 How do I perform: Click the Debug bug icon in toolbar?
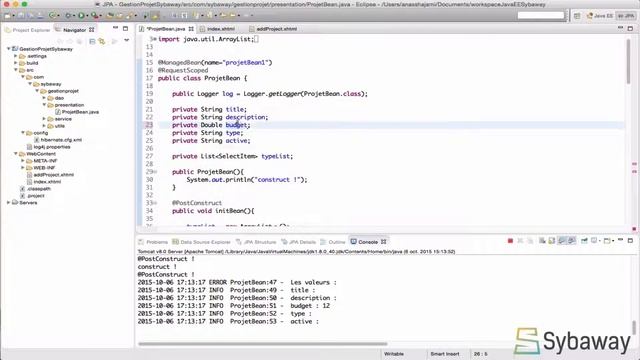point(68,16)
